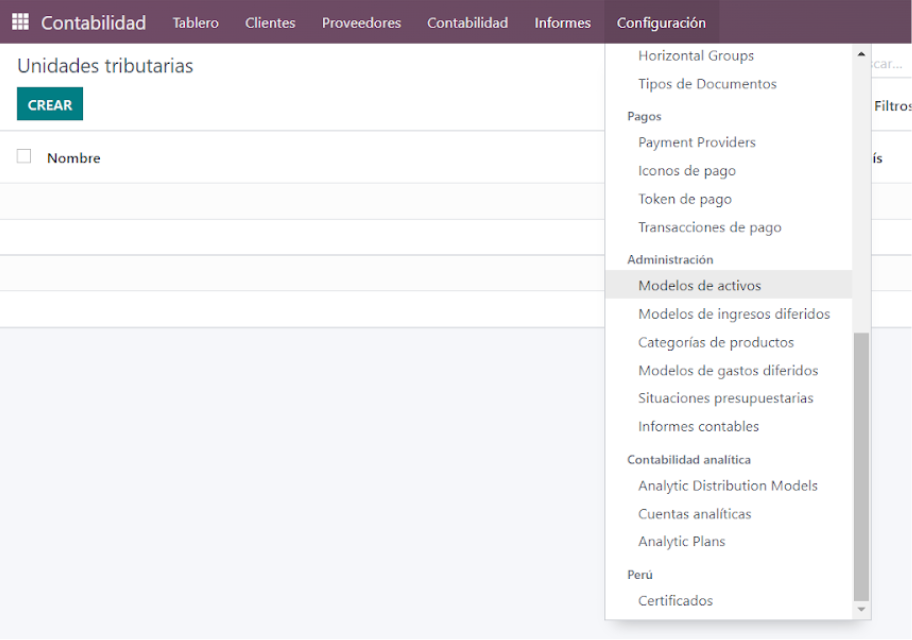This screenshot has width=912, height=640.
Task: Click the scrollbar up arrow in dropdown
Action: pyautogui.click(x=861, y=54)
